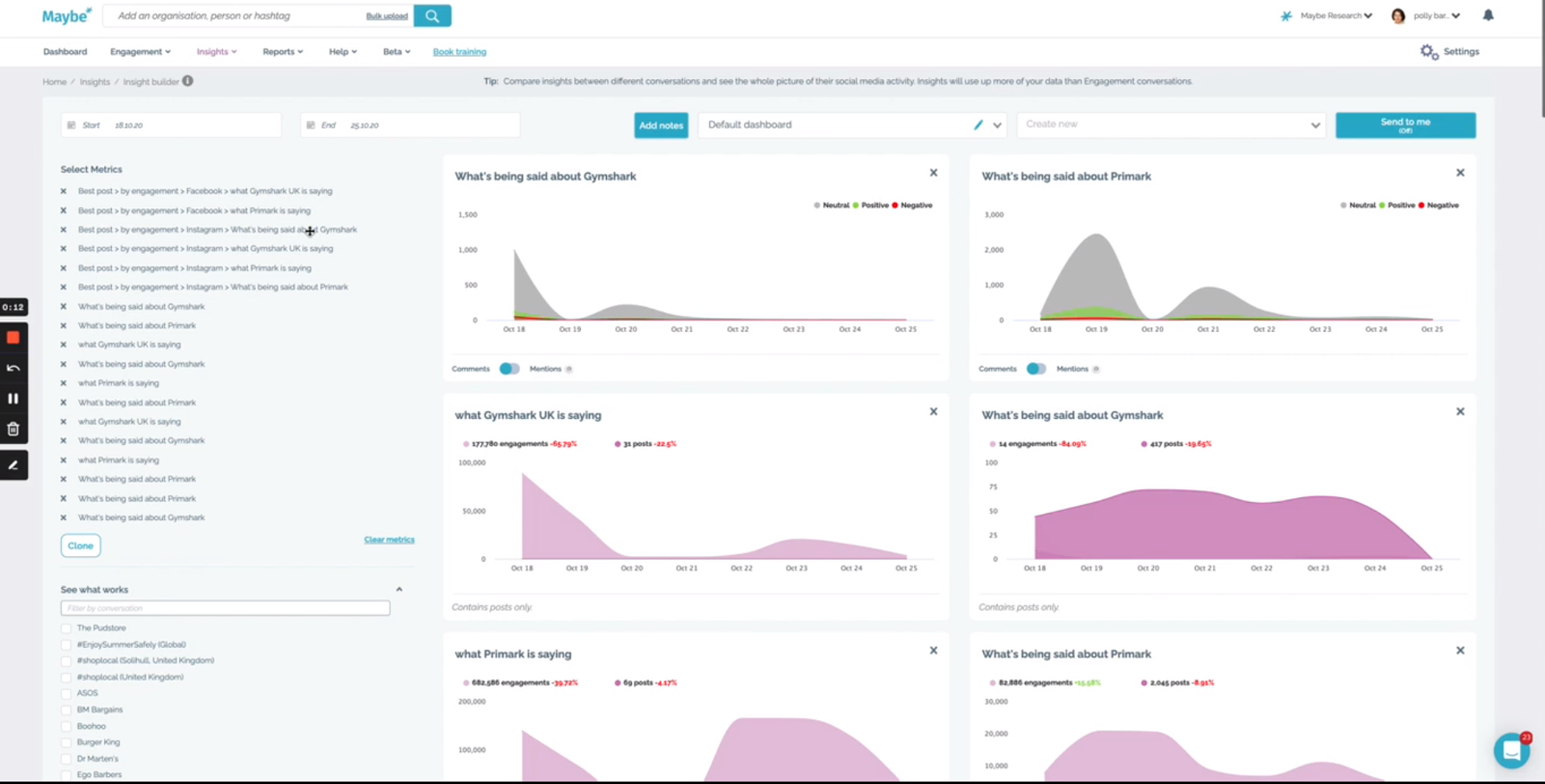Open the 'Create new' dropdown
The image size is (1545, 784).
click(x=1171, y=125)
